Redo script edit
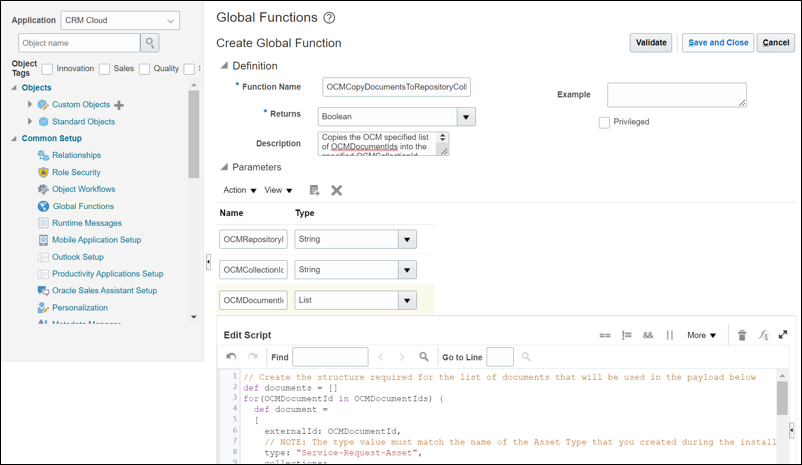Image resolution: width=802 pixels, height=465 pixels. click(x=253, y=357)
